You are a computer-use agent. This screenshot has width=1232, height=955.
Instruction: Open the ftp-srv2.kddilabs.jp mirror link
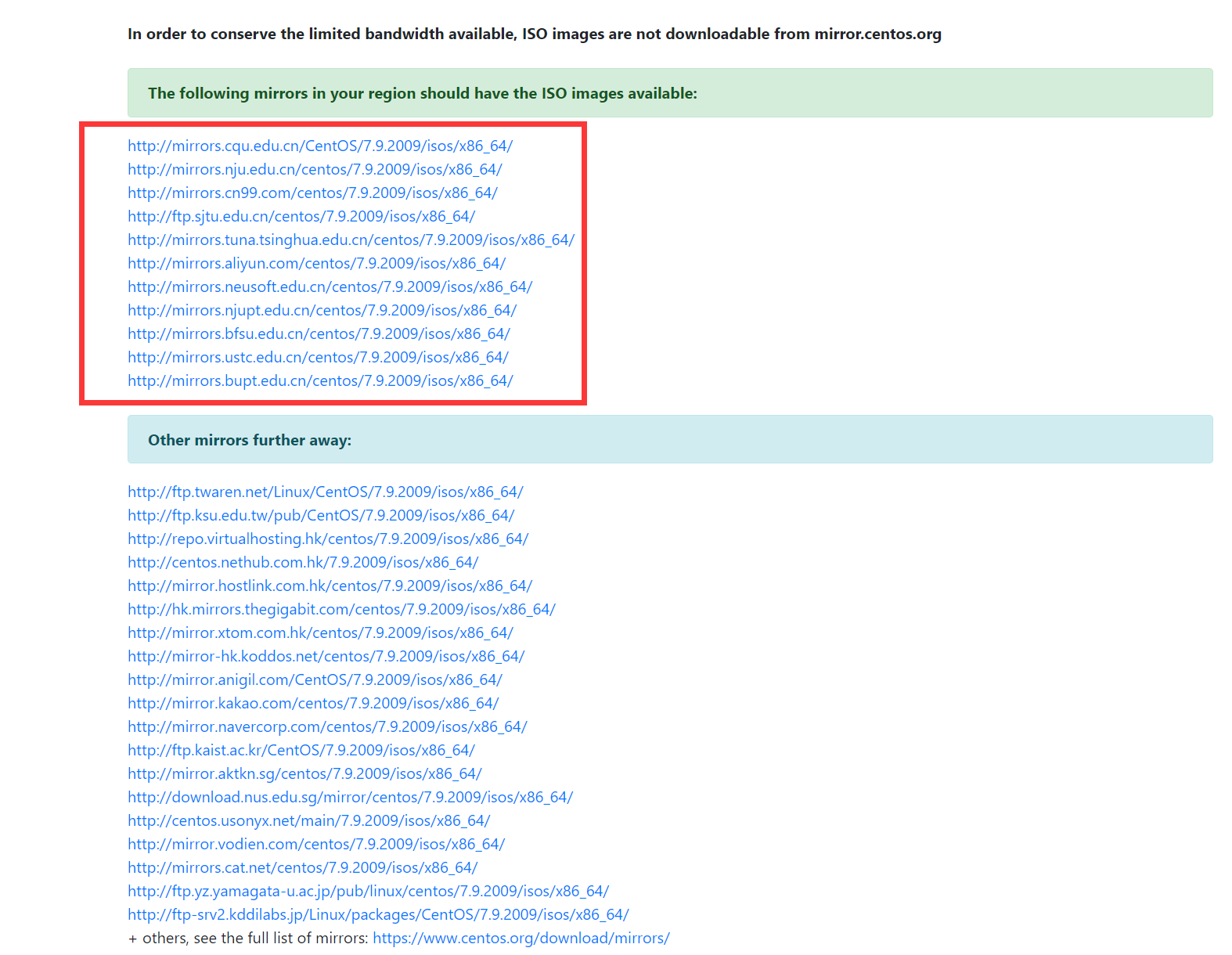(378, 914)
